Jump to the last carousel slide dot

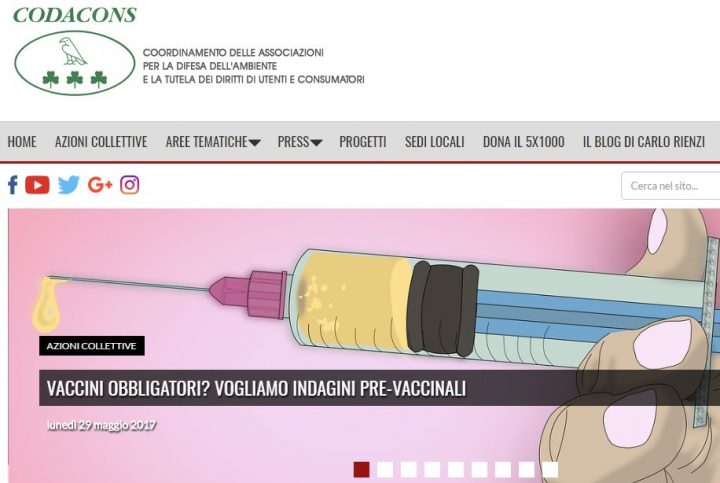[x=550, y=470]
